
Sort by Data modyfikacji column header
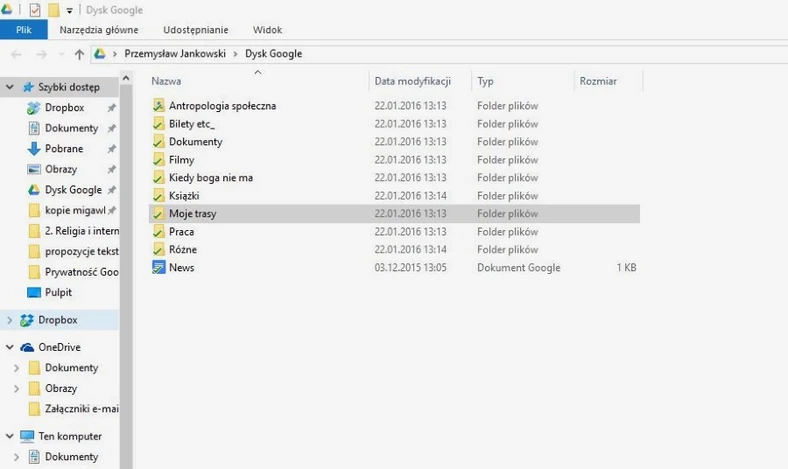[413, 81]
